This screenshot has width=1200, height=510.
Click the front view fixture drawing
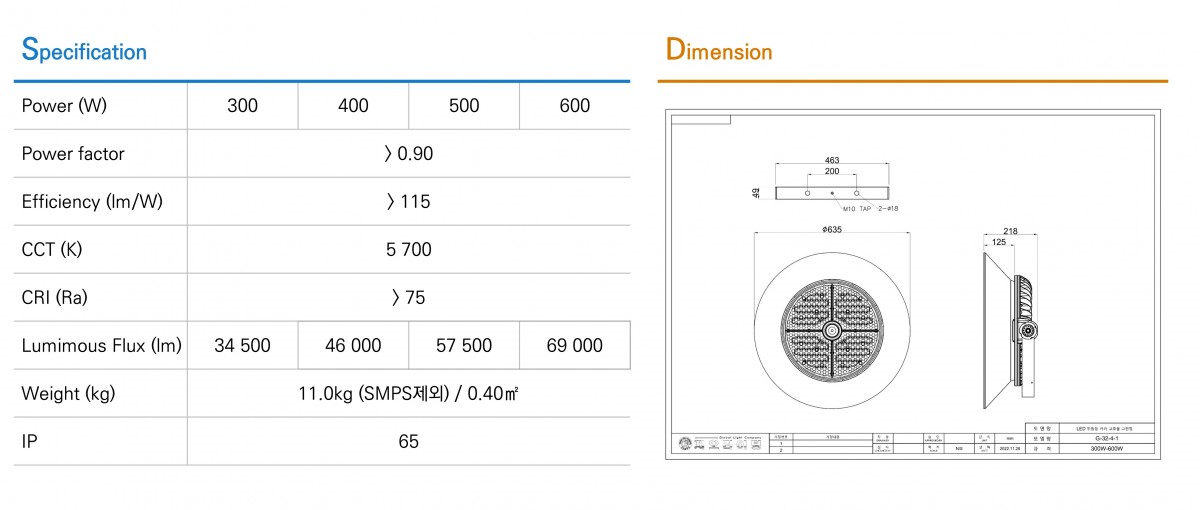(x=831, y=330)
